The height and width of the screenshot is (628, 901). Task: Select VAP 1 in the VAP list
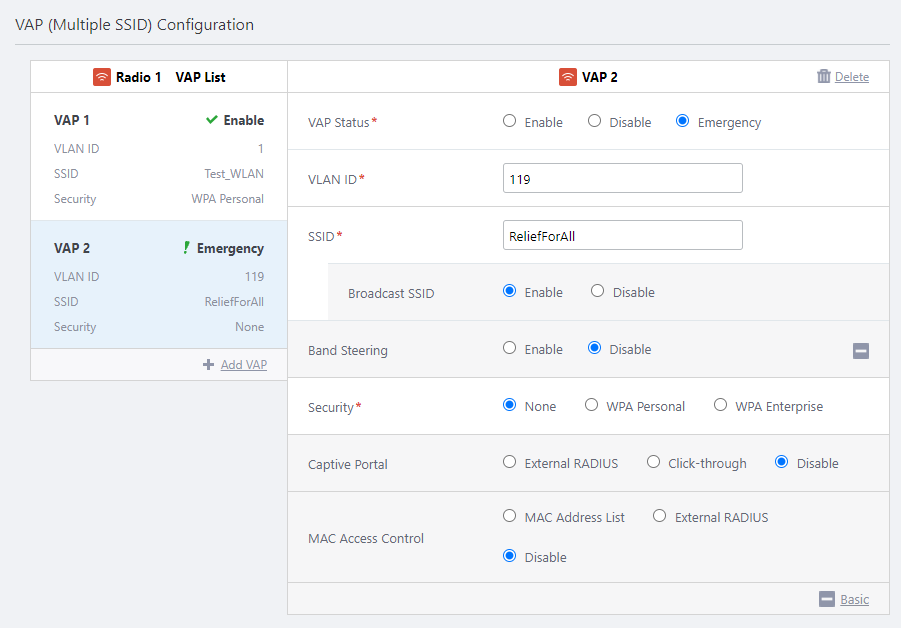(x=158, y=158)
